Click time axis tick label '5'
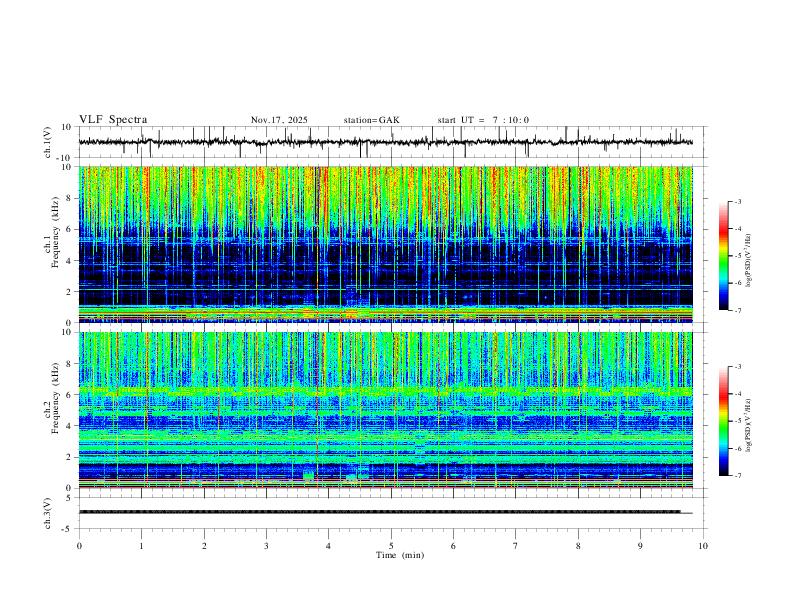Screen dimensions: 792x612 [391, 546]
